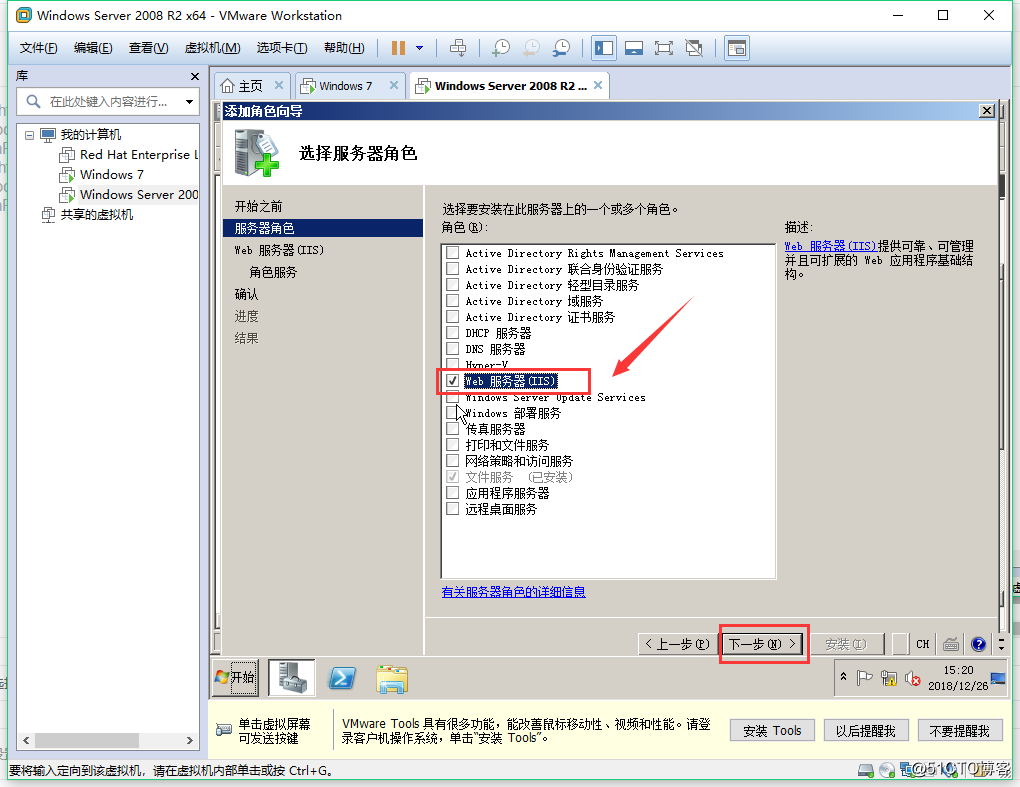Check 远程桌面服务 role
1020x787 pixels.
tap(453, 509)
